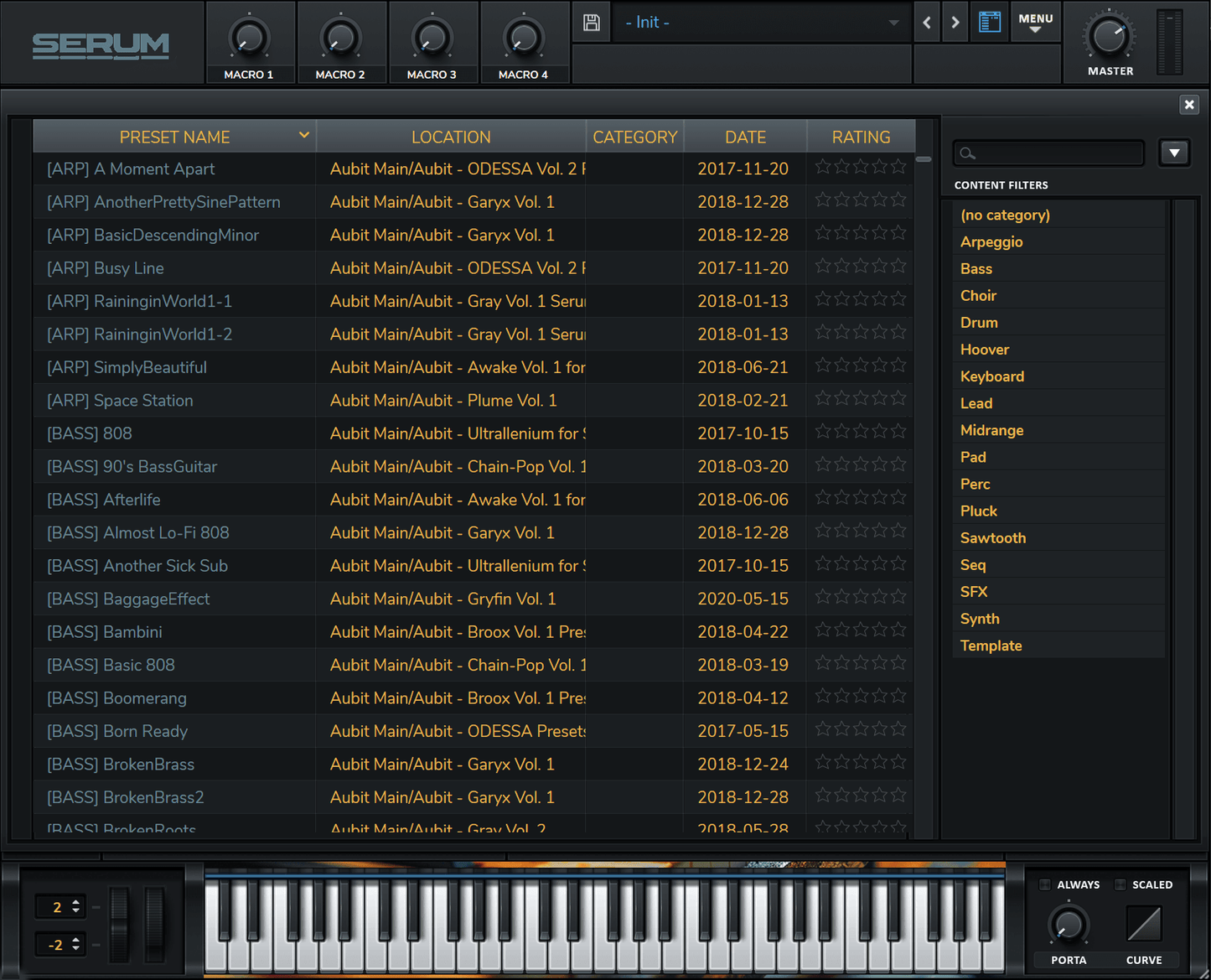Click the Preset Name sort chevron

click(304, 135)
